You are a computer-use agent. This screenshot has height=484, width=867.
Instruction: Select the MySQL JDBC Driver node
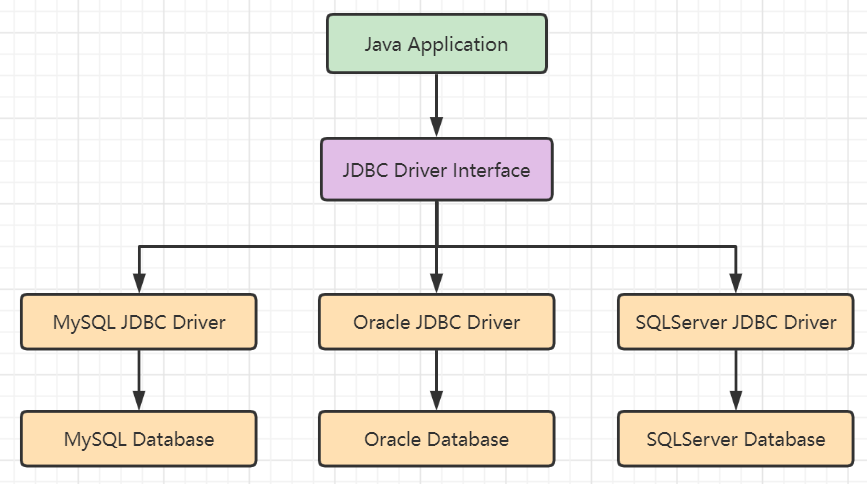pos(139,322)
